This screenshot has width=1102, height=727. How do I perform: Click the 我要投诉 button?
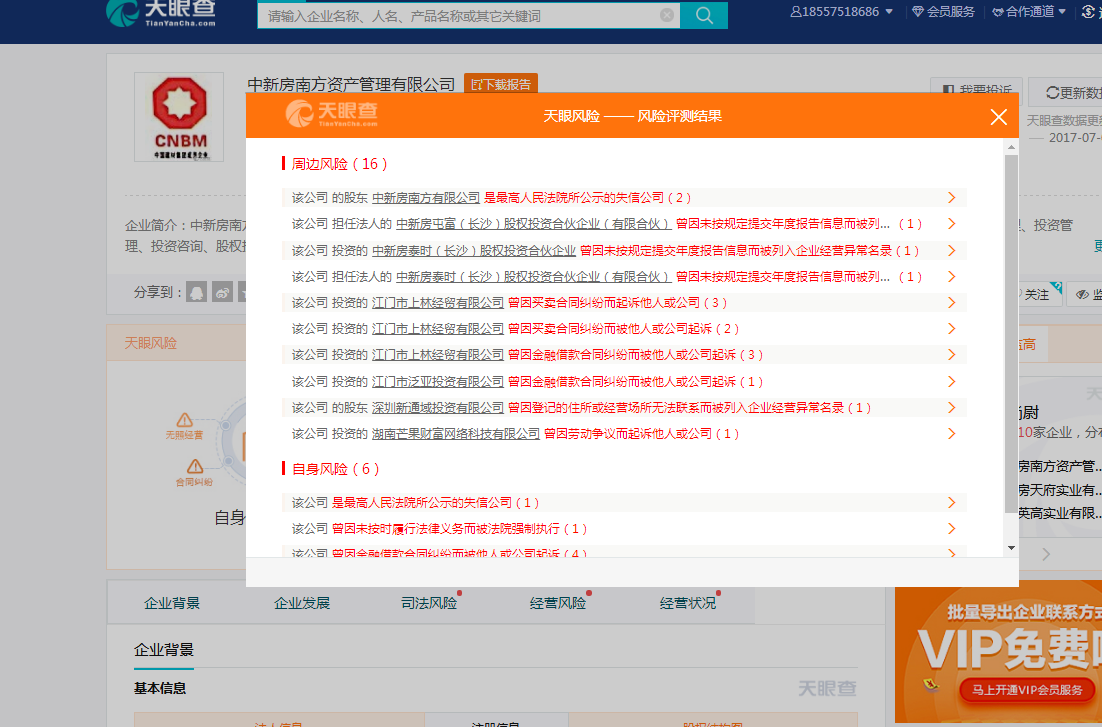pos(977,90)
